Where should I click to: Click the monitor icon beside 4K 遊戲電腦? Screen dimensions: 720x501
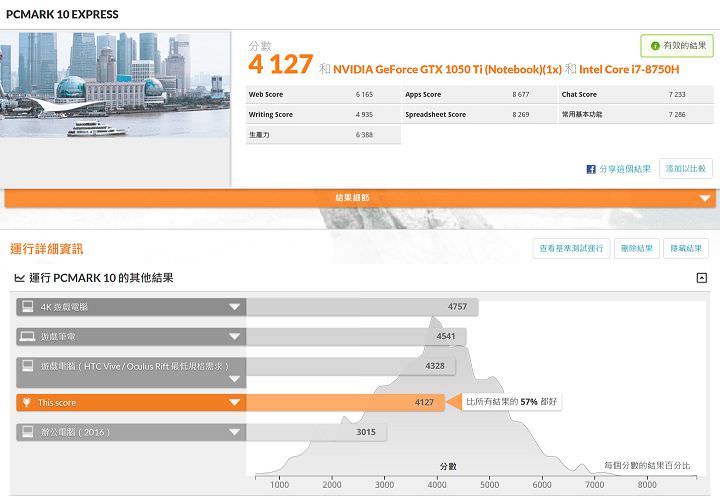click(26, 307)
